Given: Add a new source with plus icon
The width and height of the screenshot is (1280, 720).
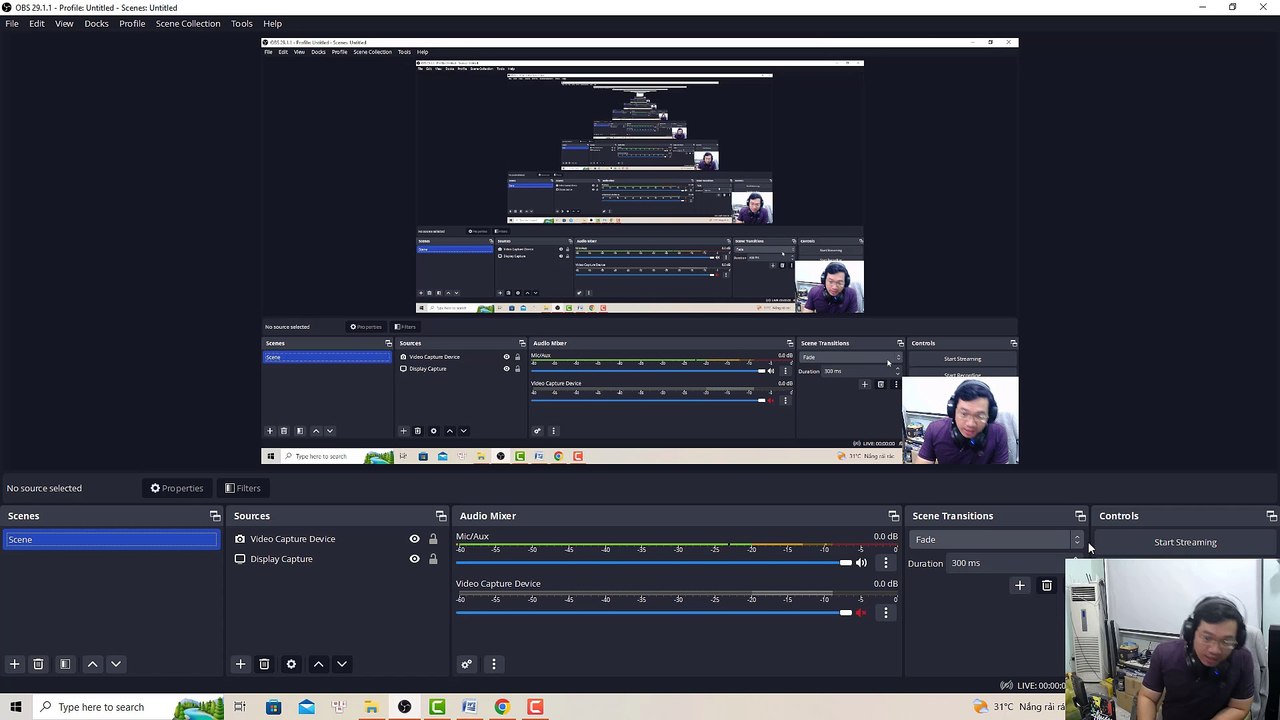Looking at the screenshot, I should click(240, 664).
